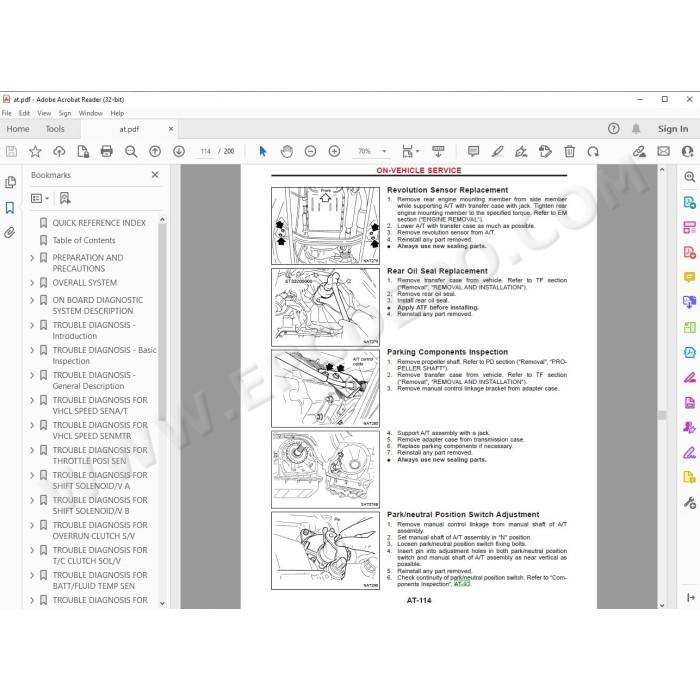Expand TROUBLE DIAGNOSIS General Description
700x700 pixels.
pyautogui.click(x=32, y=375)
